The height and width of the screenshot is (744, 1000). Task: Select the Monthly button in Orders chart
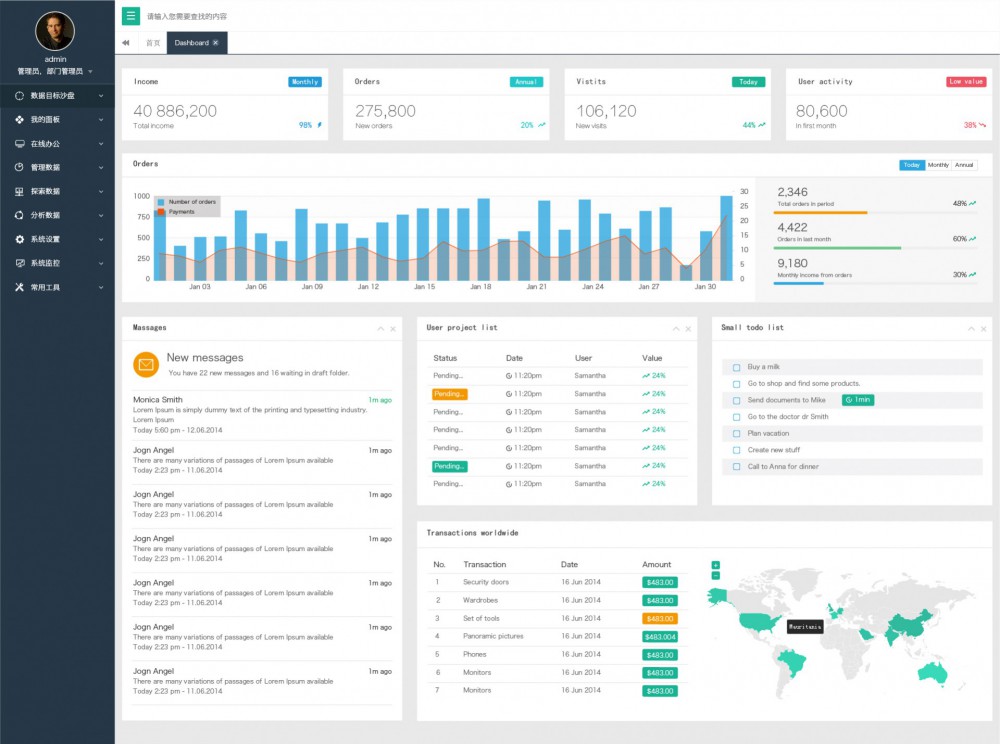click(x=938, y=165)
